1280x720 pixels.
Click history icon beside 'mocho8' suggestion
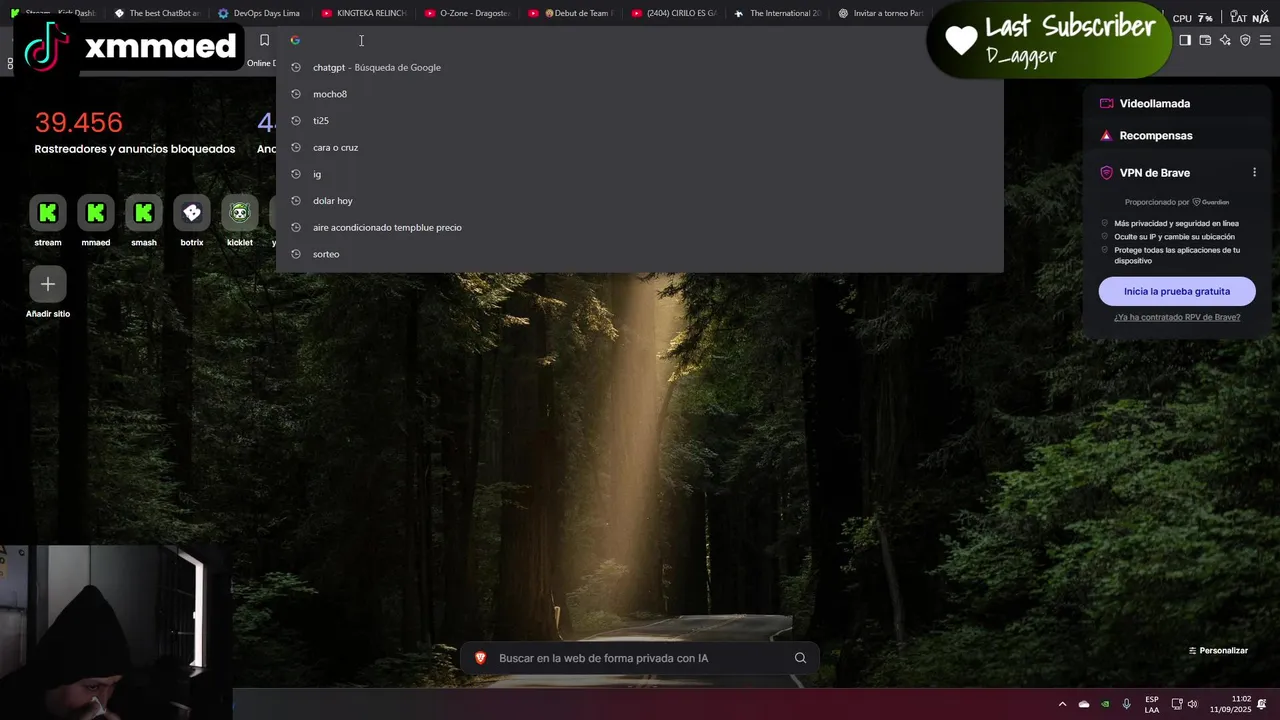[296, 94]
